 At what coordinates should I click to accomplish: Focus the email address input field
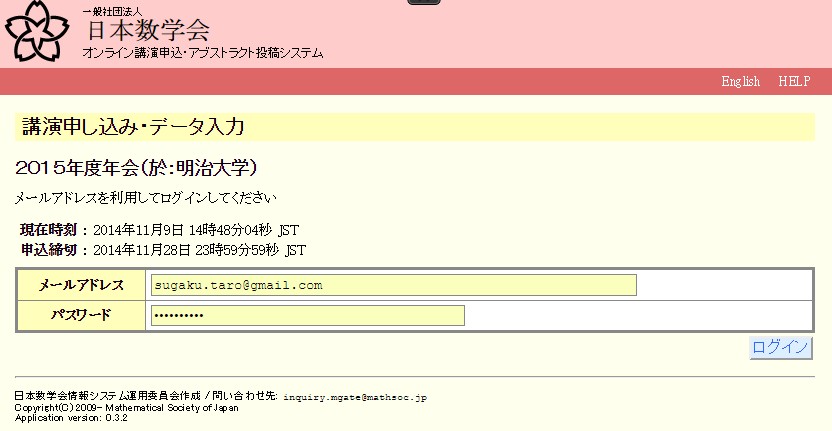click(x=393, y=285)
